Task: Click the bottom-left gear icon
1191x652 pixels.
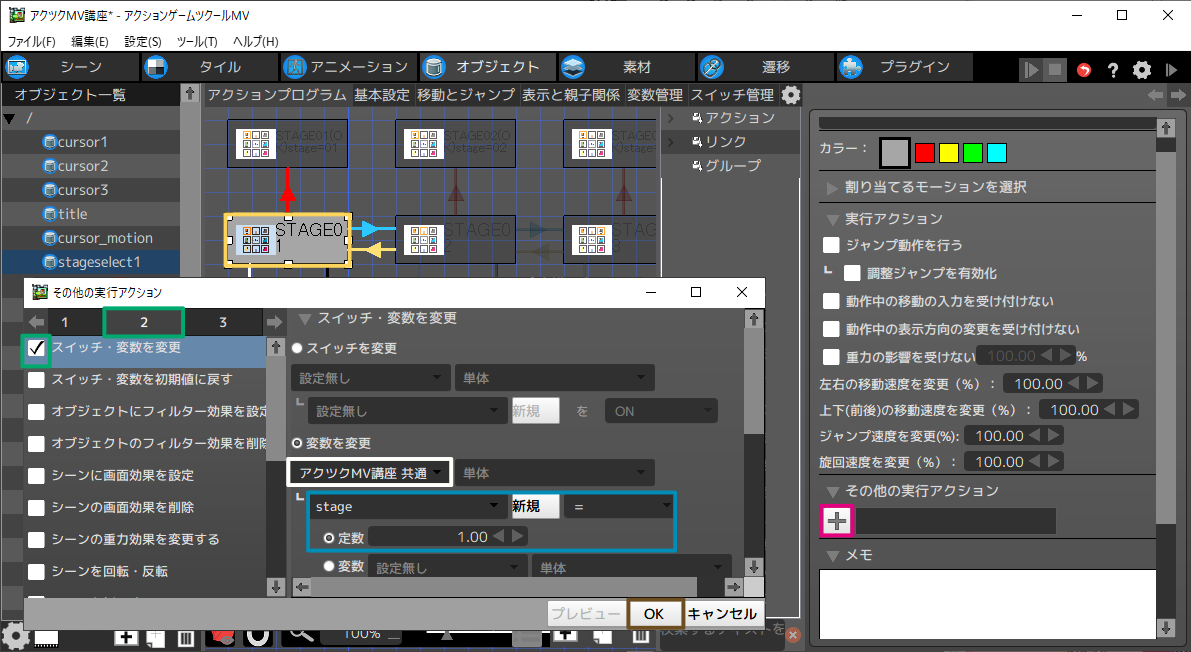Action: [x=14, y=636]
